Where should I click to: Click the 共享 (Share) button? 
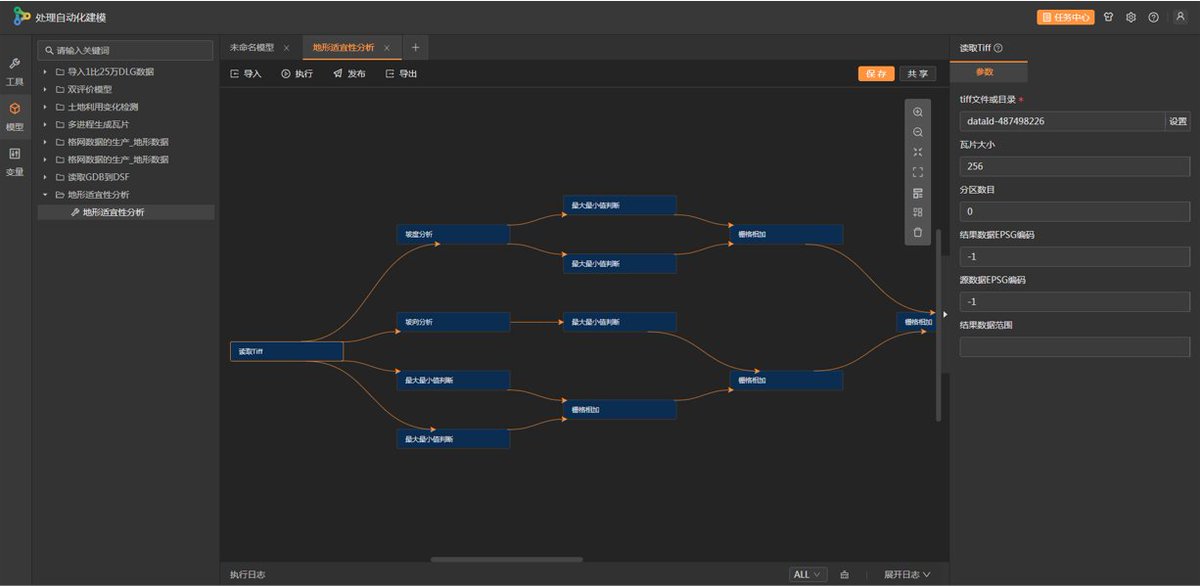[916, 72]
